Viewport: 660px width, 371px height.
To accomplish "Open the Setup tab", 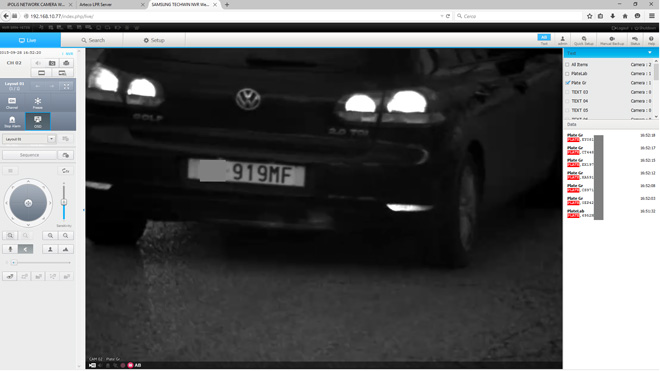I will (x=154, y=40).
